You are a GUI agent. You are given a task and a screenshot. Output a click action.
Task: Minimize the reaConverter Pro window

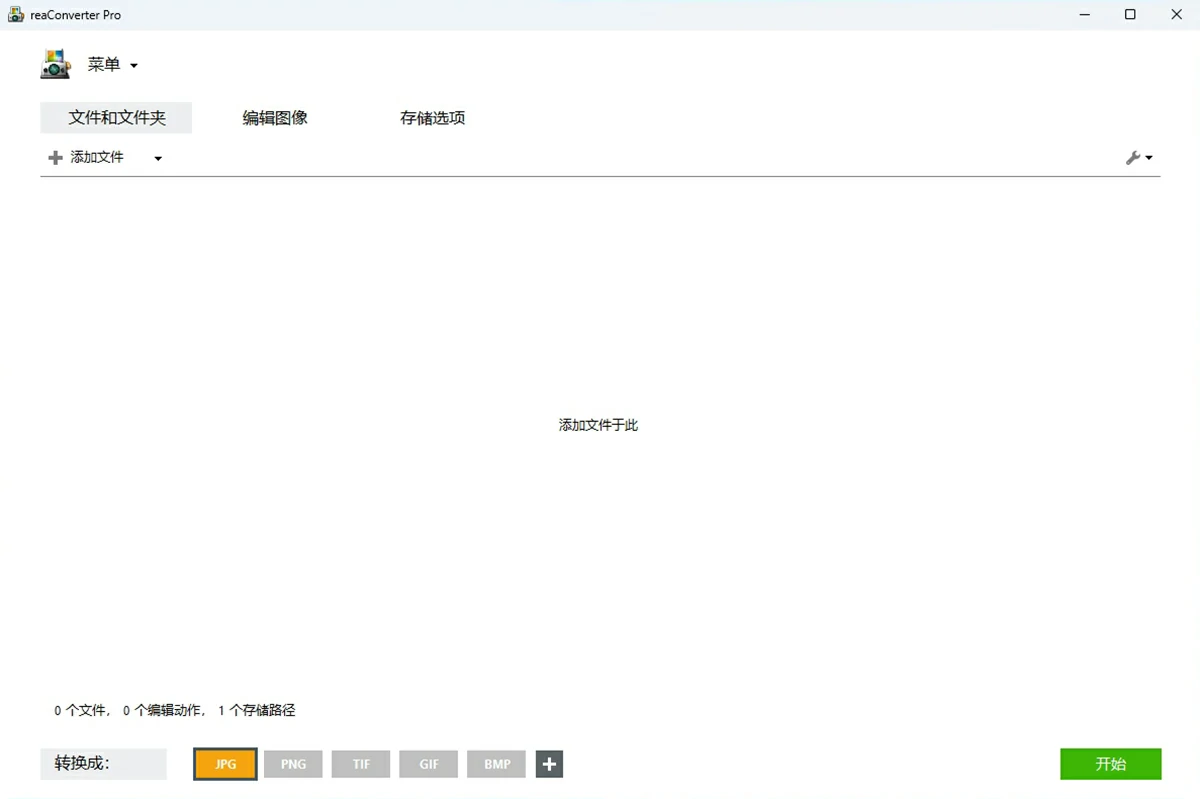1085,15
